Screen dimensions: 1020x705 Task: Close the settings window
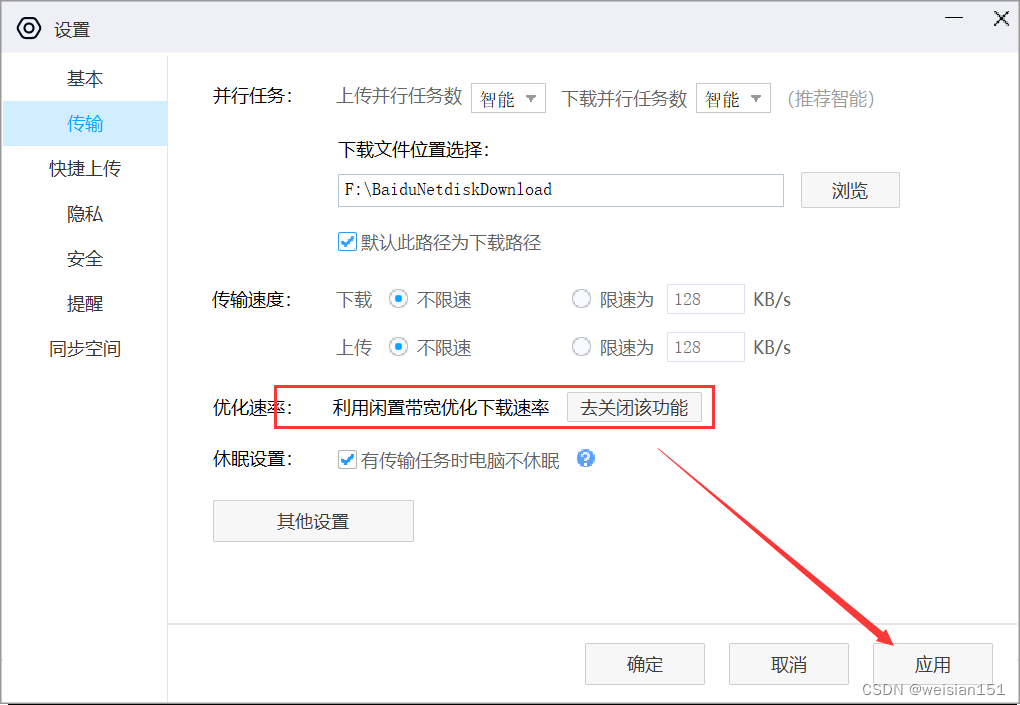1001,18
